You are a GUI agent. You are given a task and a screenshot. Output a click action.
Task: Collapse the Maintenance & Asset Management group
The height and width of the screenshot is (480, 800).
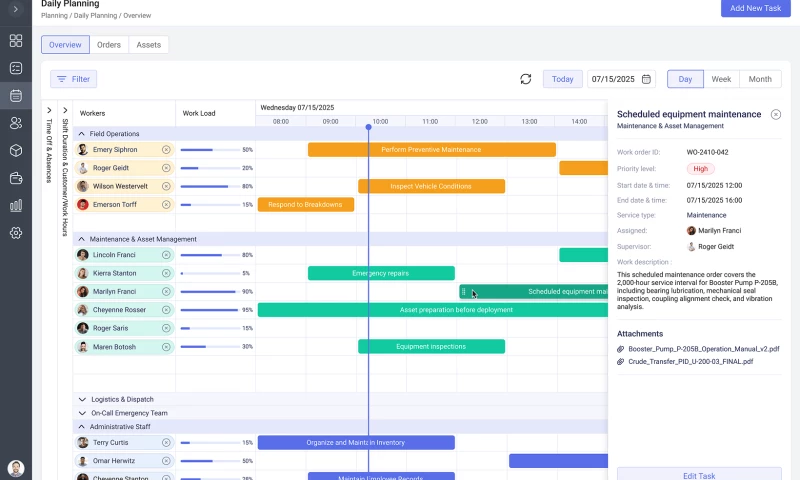point(82,239)
